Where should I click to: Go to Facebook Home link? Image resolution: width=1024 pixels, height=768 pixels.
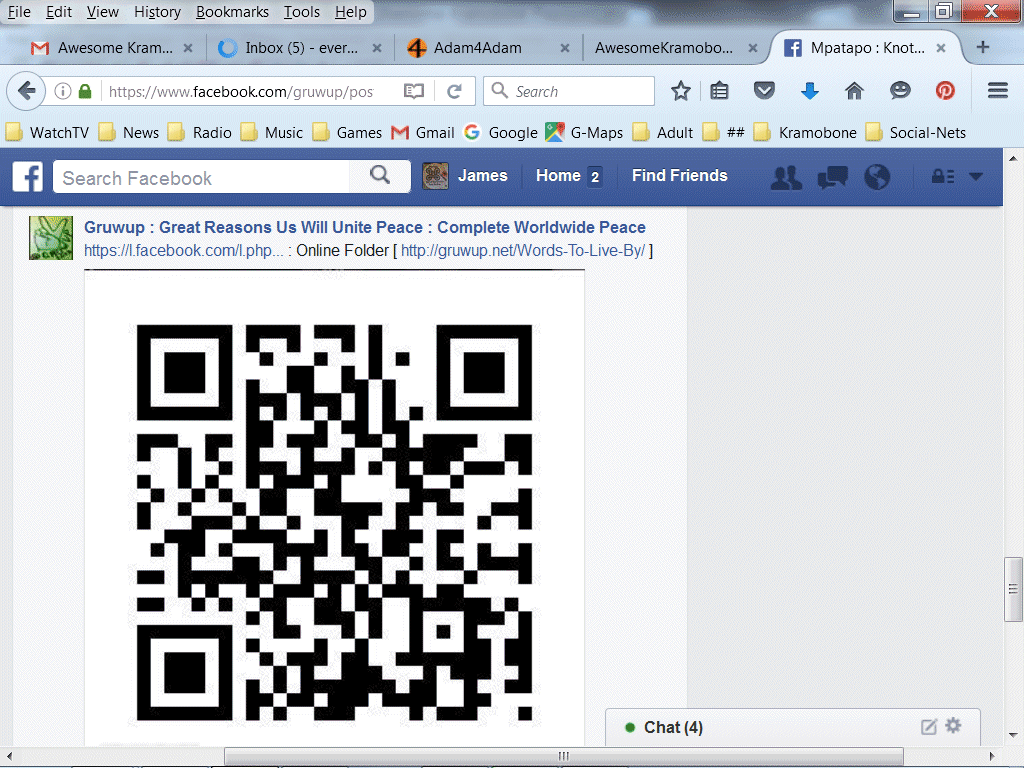[558, 175]
